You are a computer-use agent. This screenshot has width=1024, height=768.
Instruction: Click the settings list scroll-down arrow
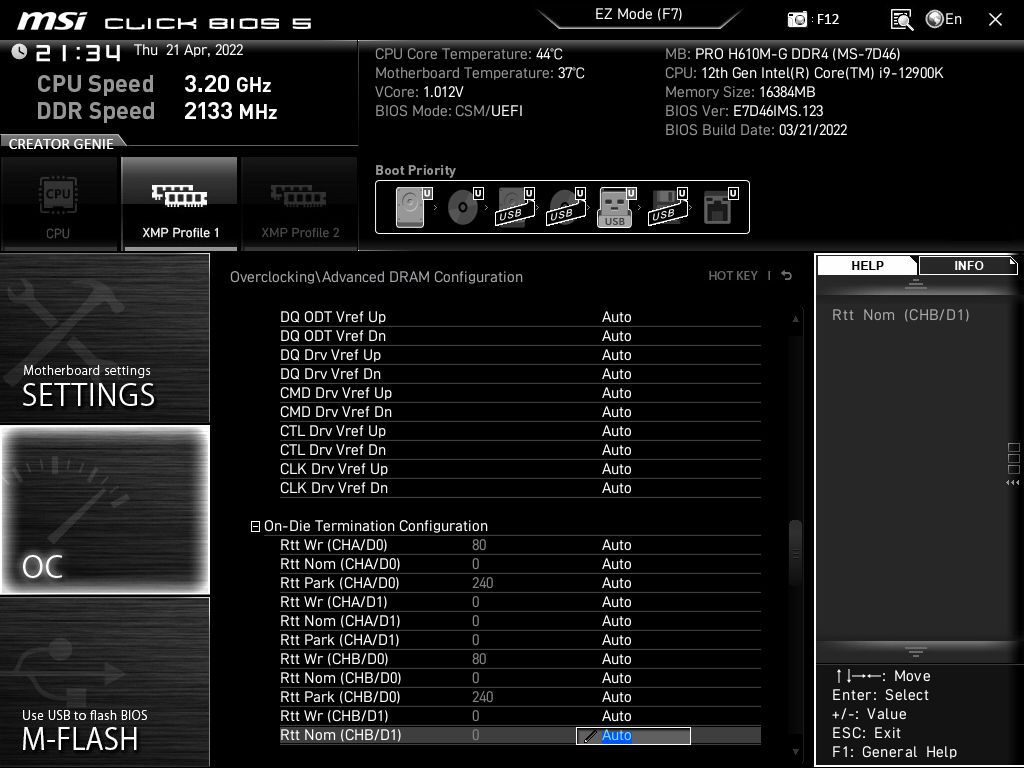click(795, 752)
